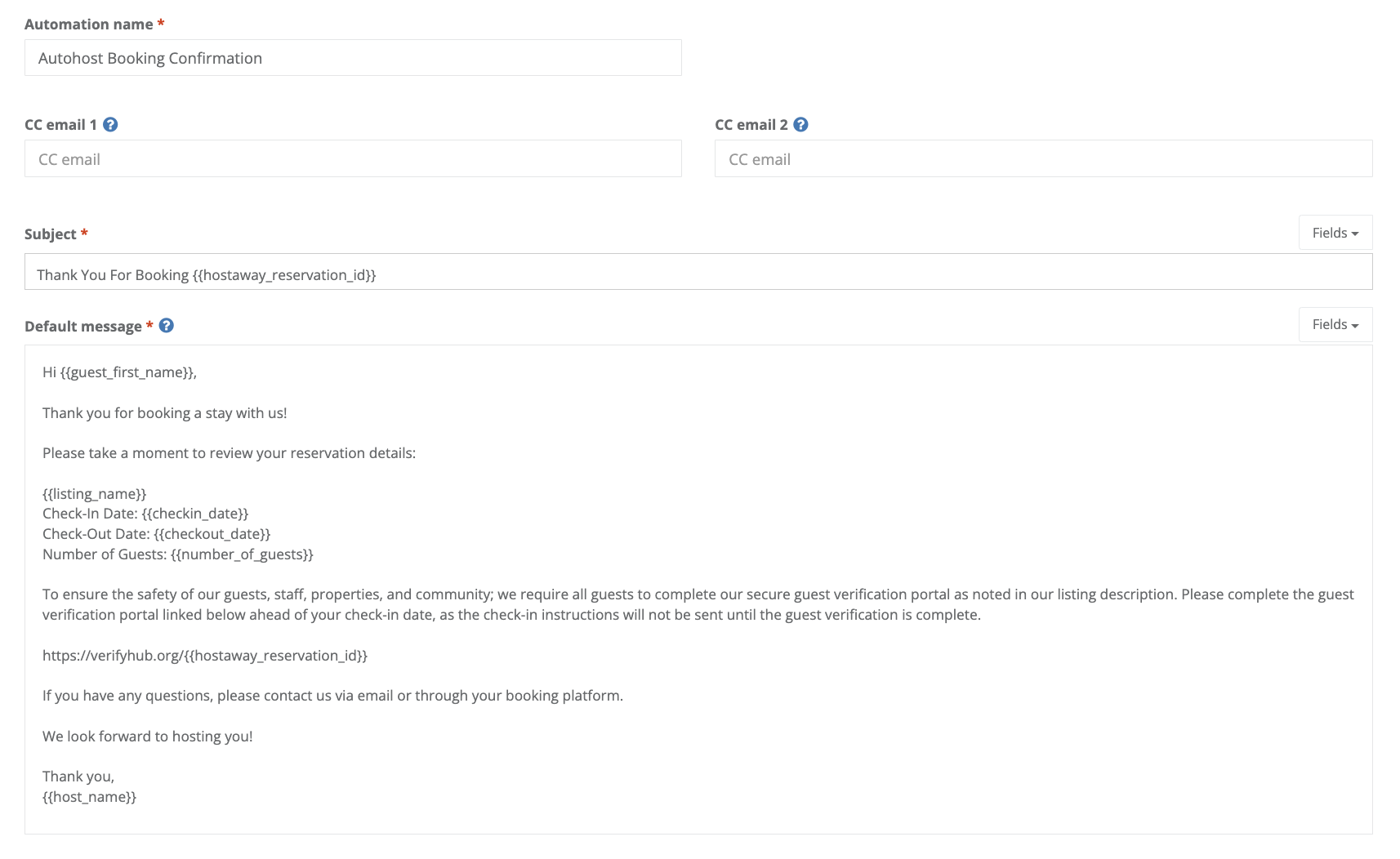Select the Autohost Booking Confirmation name field

point(351,57)
